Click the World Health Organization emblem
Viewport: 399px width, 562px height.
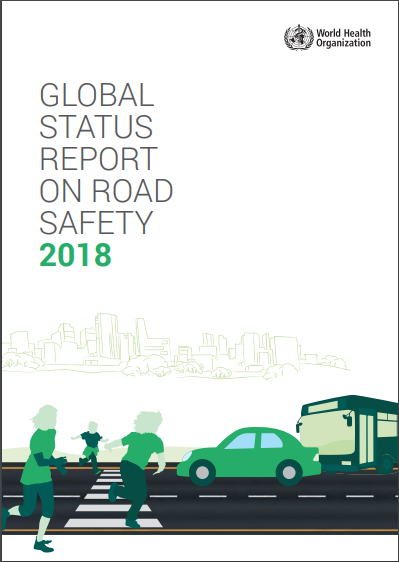[299, 38]
